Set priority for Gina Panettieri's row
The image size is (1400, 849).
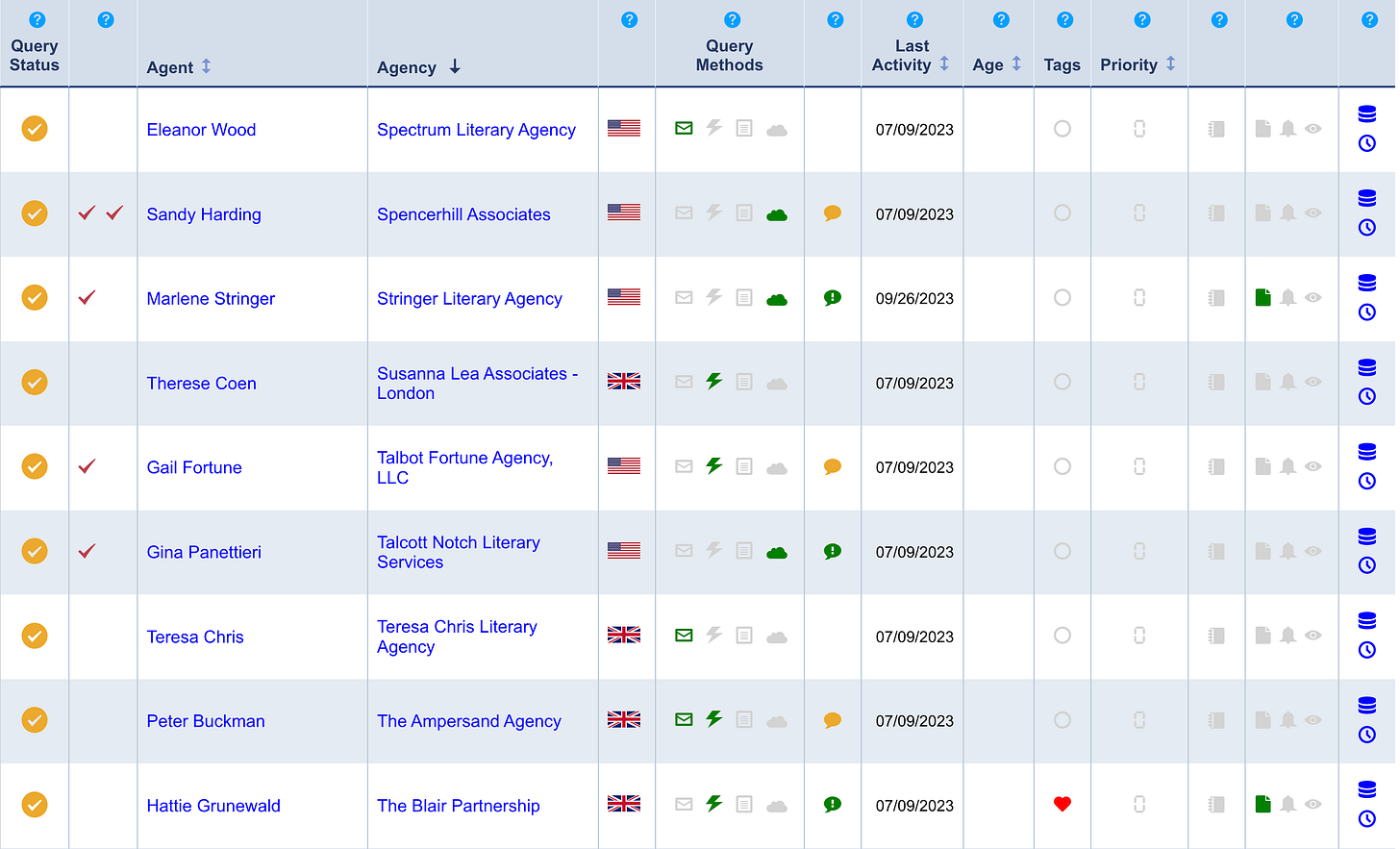click(x=1139, y=551)
